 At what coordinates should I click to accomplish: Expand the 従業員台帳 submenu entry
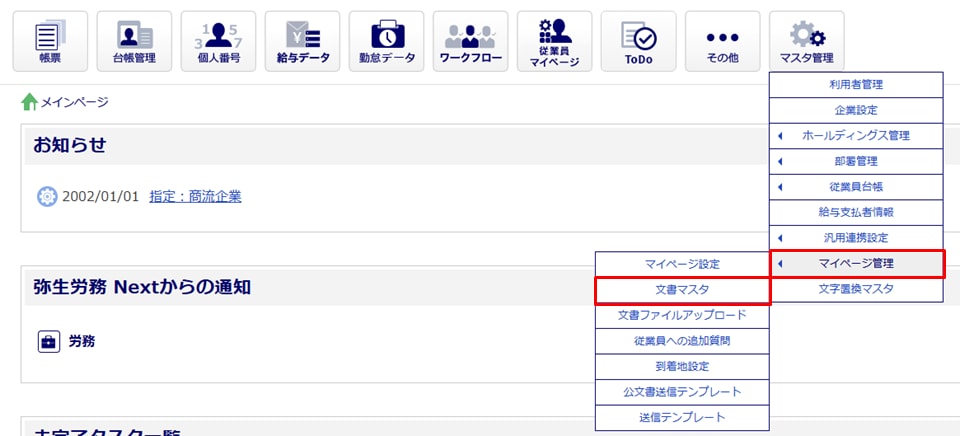[x=856, y=187]
